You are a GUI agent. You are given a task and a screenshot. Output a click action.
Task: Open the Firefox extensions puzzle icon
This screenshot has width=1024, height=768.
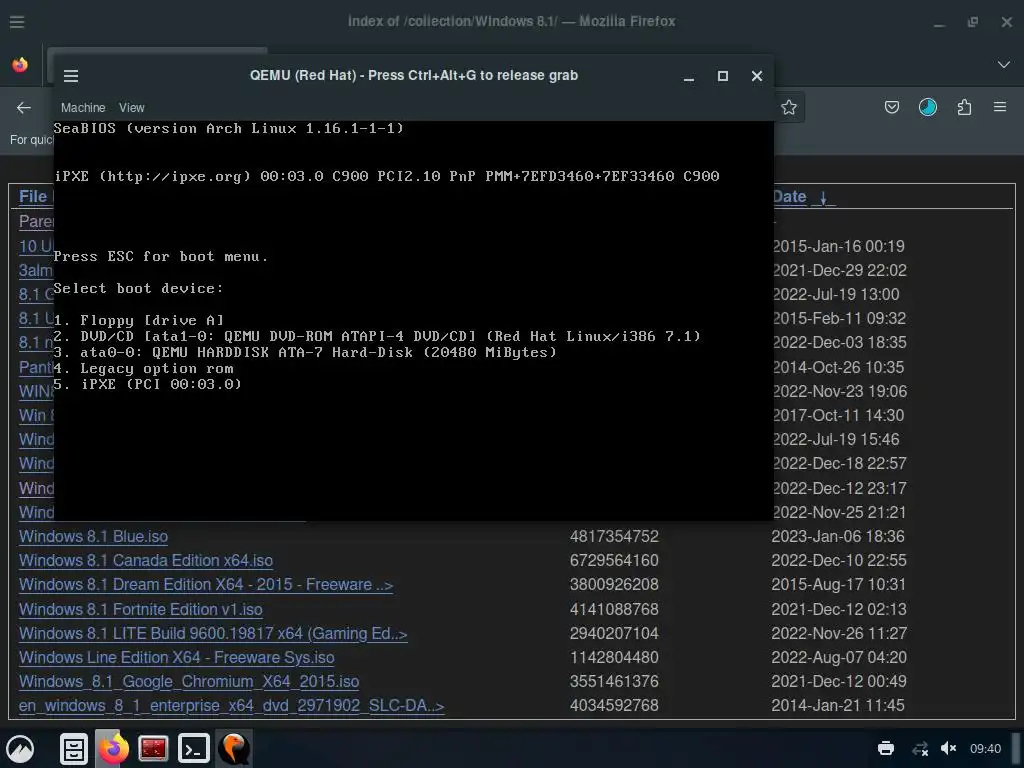coord(964,107)
